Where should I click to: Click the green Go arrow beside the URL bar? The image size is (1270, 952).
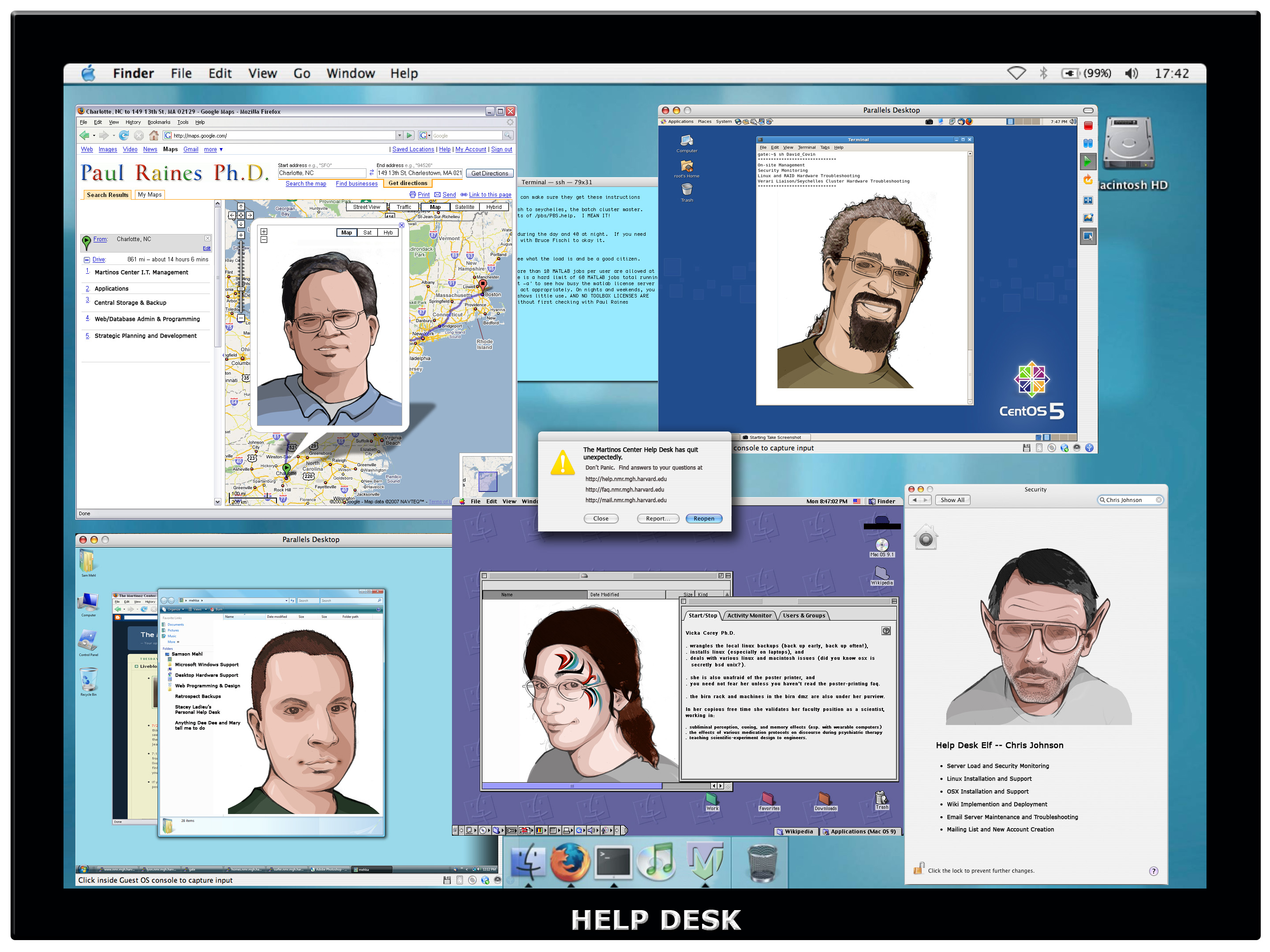pyautogui.click(x=409, y=135)
